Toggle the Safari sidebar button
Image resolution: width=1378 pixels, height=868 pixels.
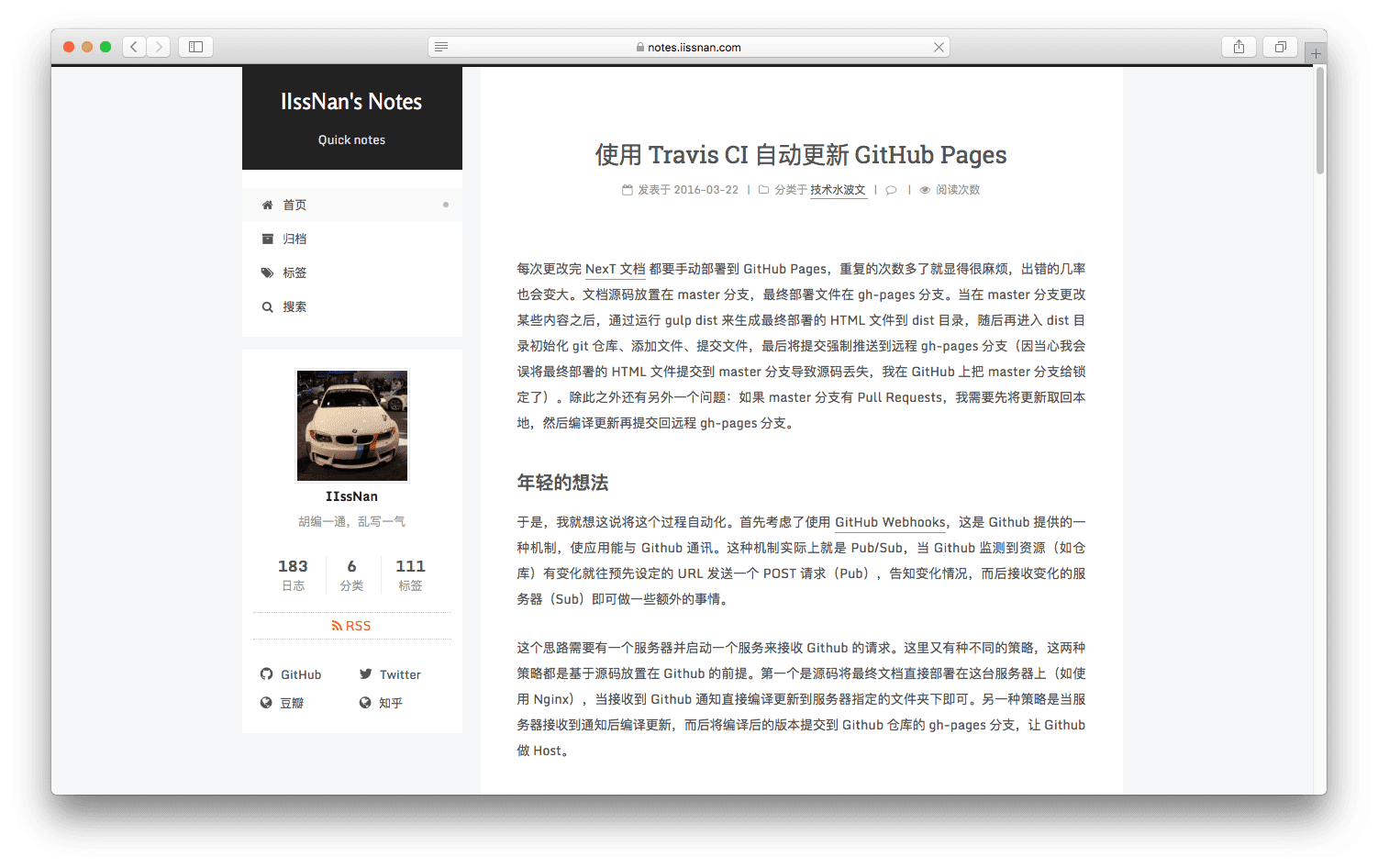pos(195,47)
